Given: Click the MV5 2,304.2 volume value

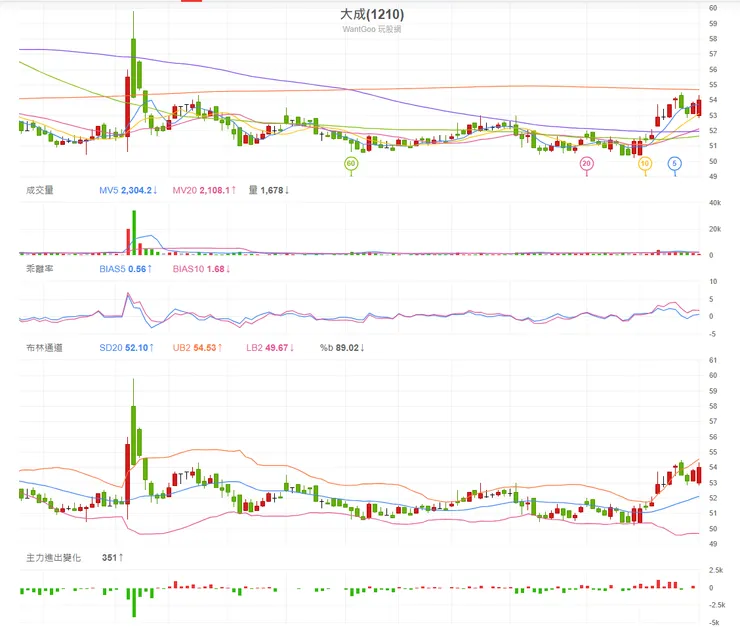Looking at the screenshot, I should pyautogui.click(x=128, y=190).
